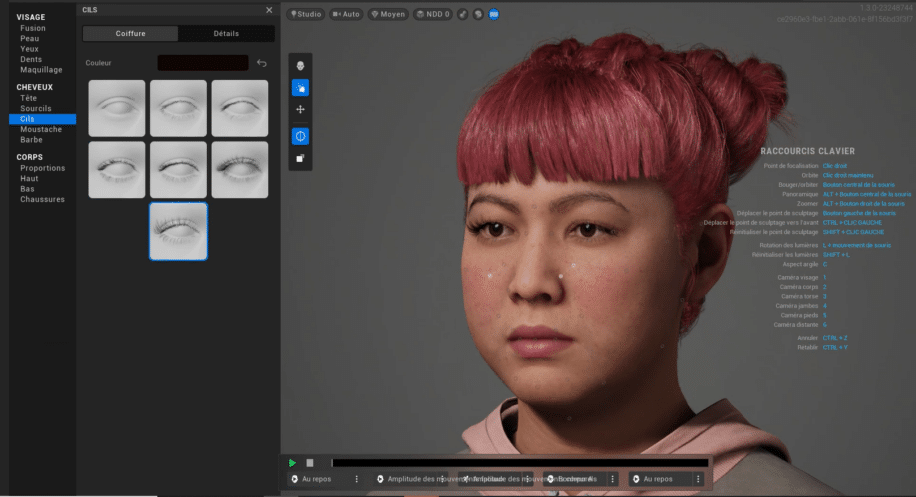Click the 'Caméra jambes' shortcut label
Viewport: 916px width, 497px height.
click(797, 305)
